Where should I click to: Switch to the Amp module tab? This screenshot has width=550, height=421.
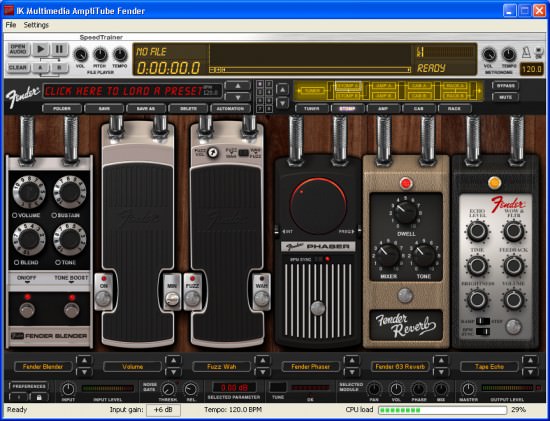[383, 108]
